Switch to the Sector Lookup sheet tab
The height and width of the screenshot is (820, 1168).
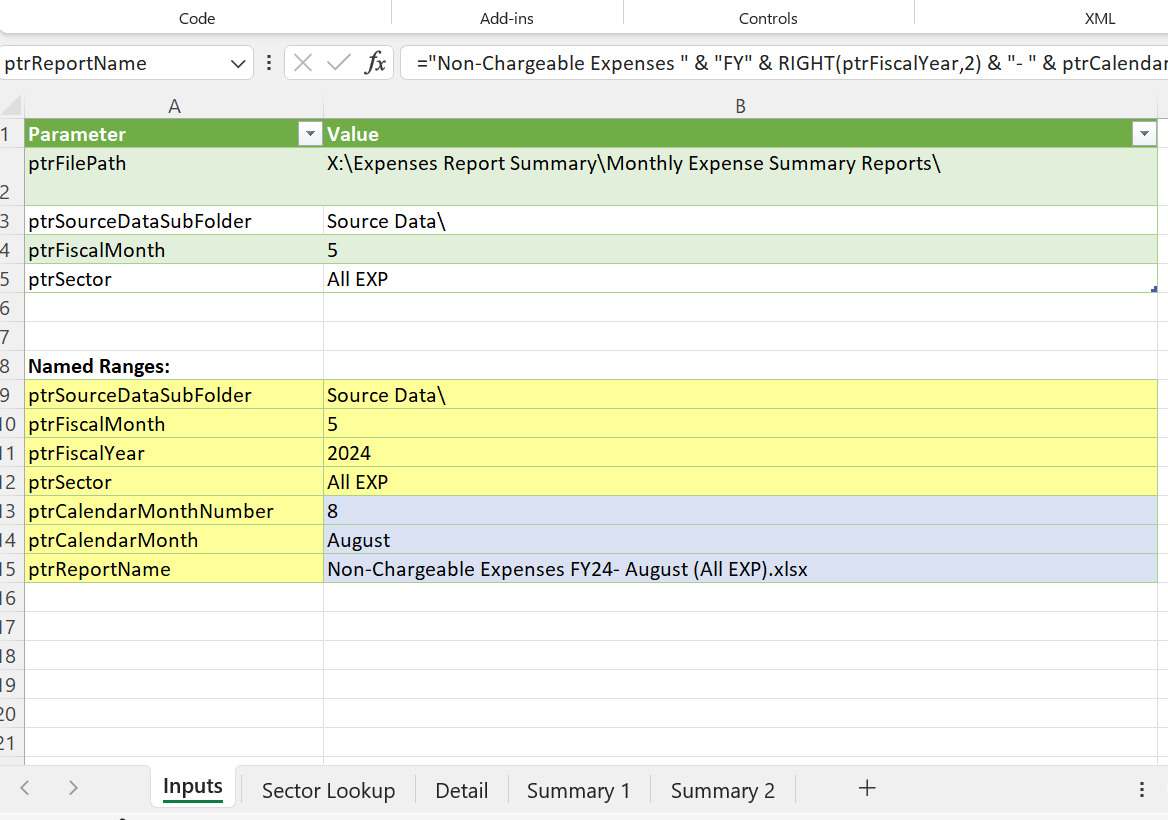pos(328,790)
